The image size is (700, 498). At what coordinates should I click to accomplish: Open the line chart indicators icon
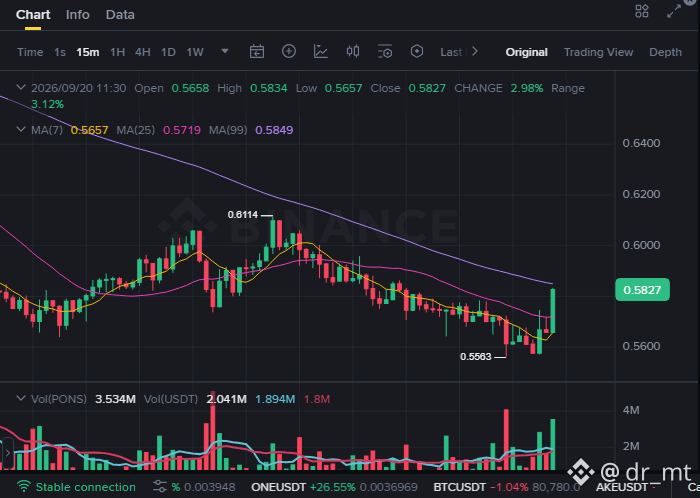click(321, 52)
